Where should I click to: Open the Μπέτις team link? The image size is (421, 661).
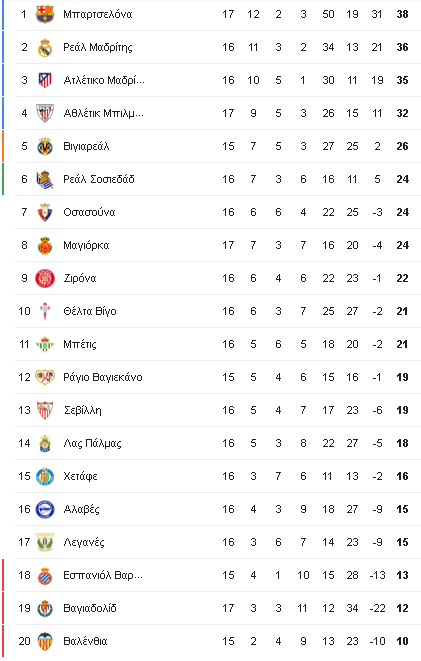(x=80, y=344)
